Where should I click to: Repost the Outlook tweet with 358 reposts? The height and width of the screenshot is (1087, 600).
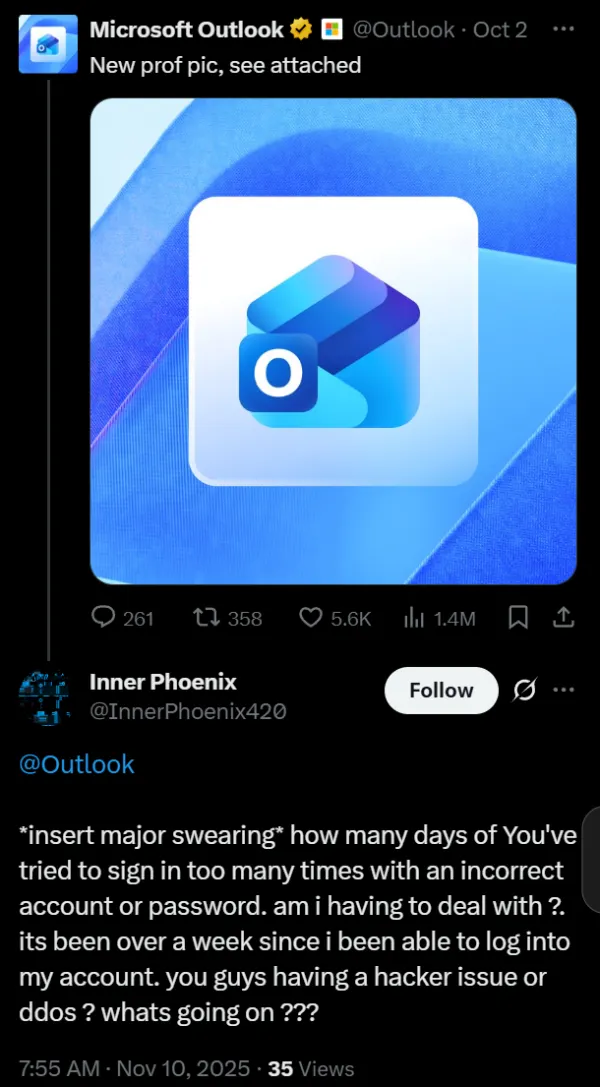click(x=205, y=618)
